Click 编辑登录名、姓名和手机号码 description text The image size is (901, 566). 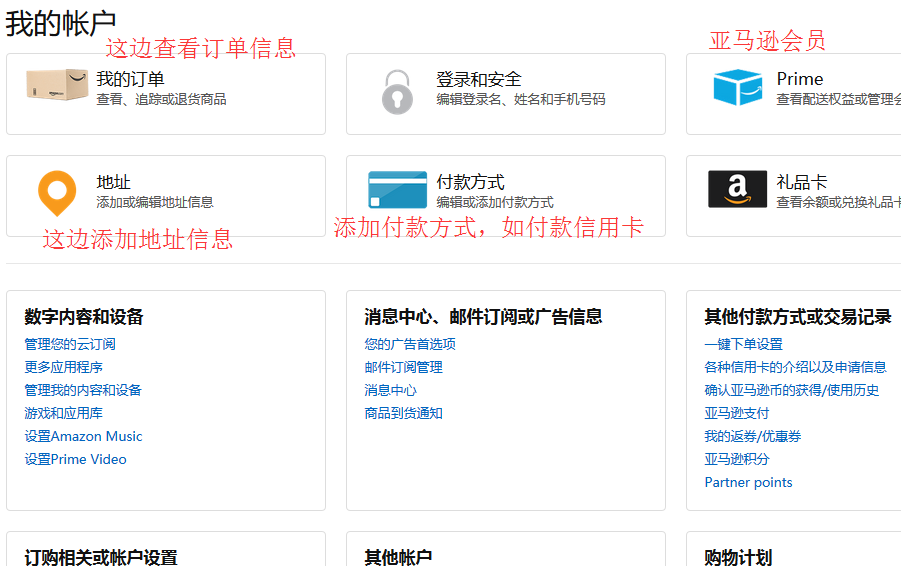click(521, 99)
